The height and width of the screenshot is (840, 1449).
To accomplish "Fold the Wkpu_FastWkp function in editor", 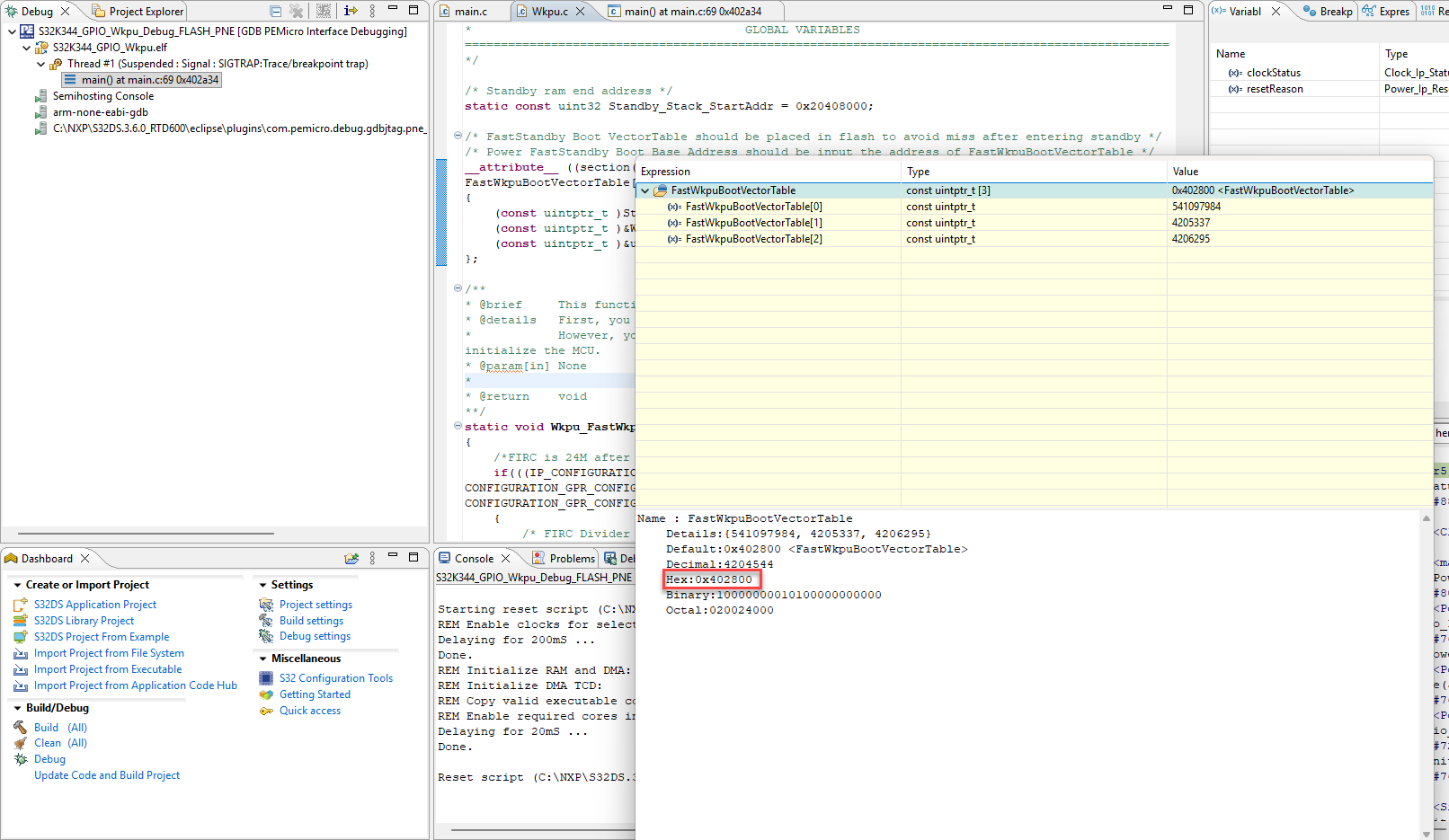I will point(458,427).
